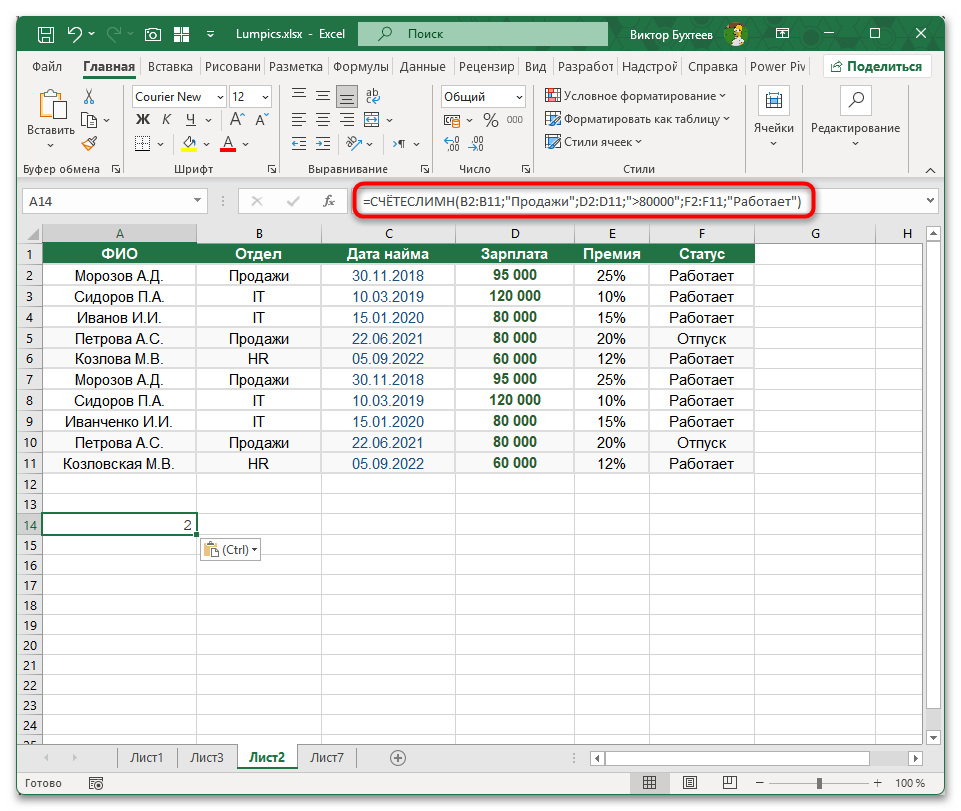Expand the formula bar
The height and width of the screenshot is (811, 961).
click(930, 200)
